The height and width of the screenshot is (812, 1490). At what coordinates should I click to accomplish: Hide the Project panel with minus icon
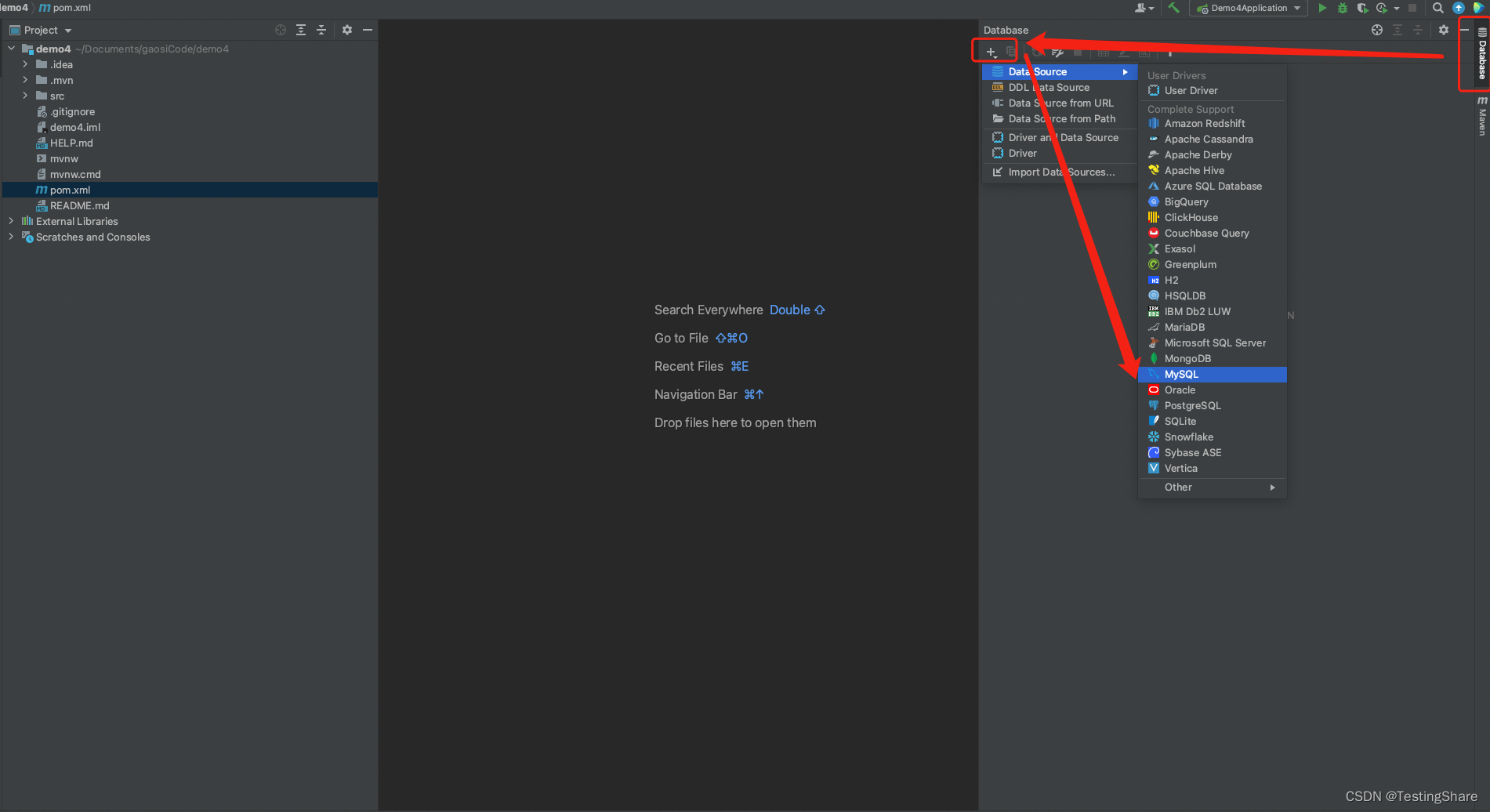click(x=368, y=30)
